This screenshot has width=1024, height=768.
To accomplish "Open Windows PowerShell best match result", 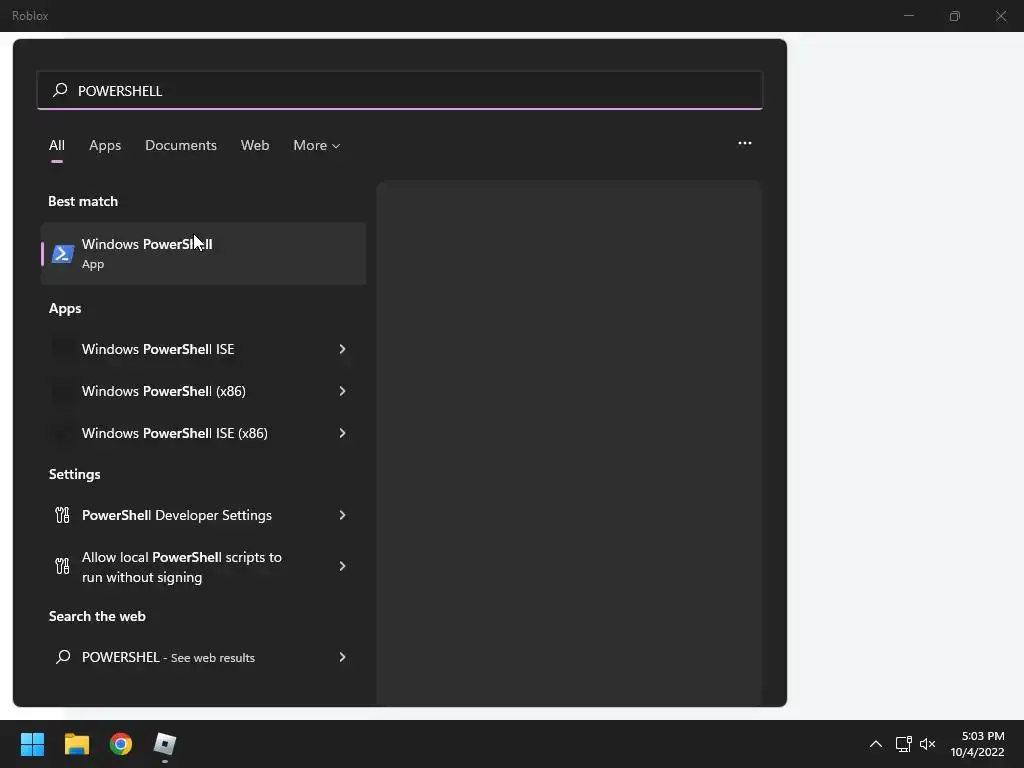I will [203, 253].
